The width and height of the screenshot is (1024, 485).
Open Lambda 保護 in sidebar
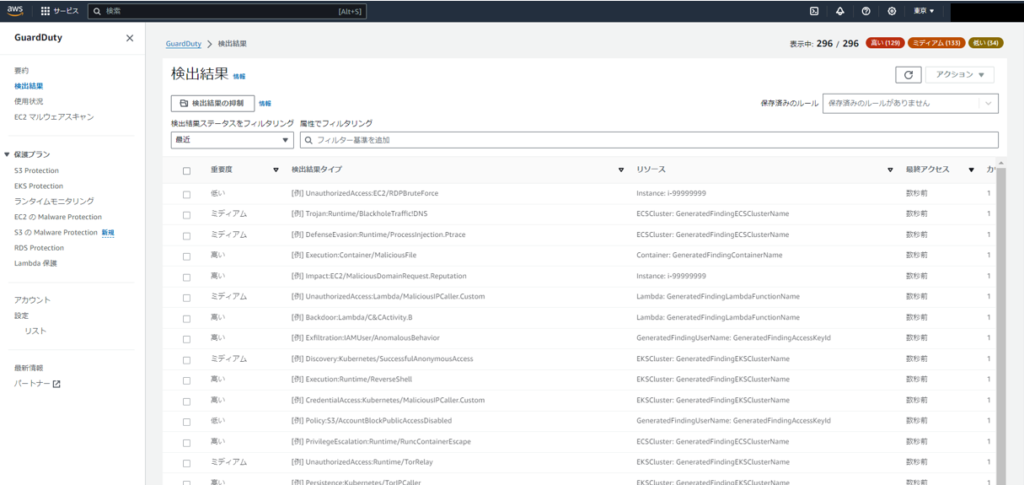[x=35, y=264]
